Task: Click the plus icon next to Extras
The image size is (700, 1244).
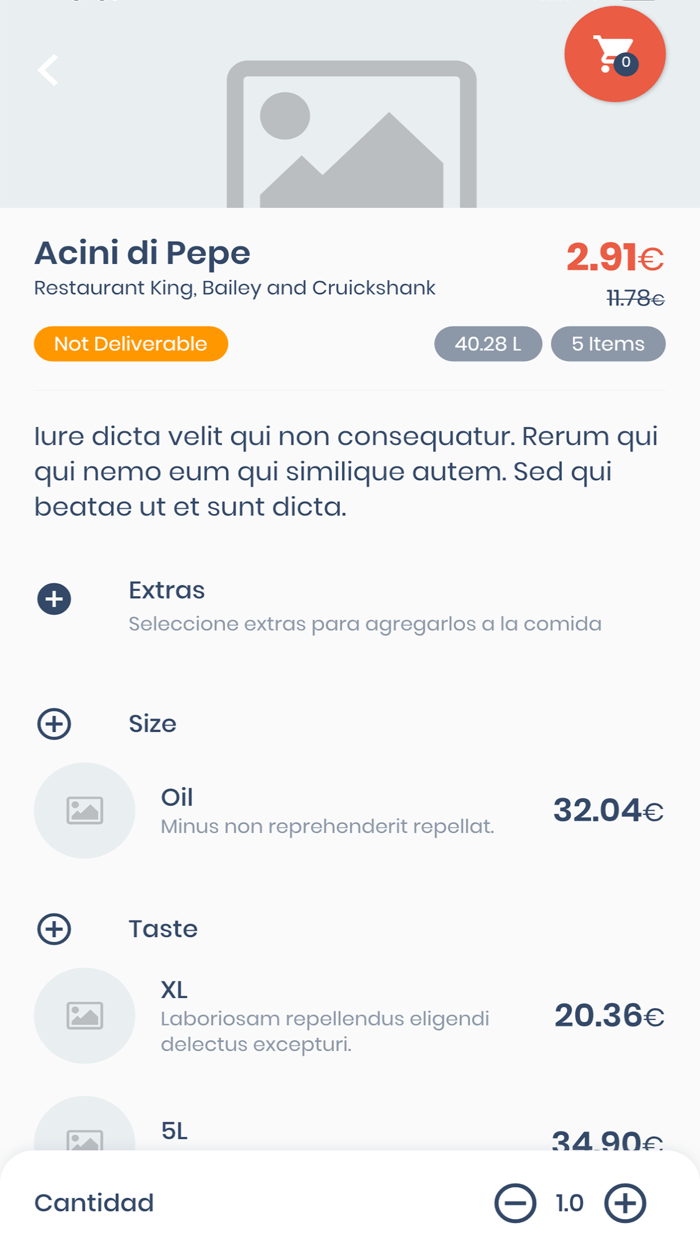Action: coord(53,598)
